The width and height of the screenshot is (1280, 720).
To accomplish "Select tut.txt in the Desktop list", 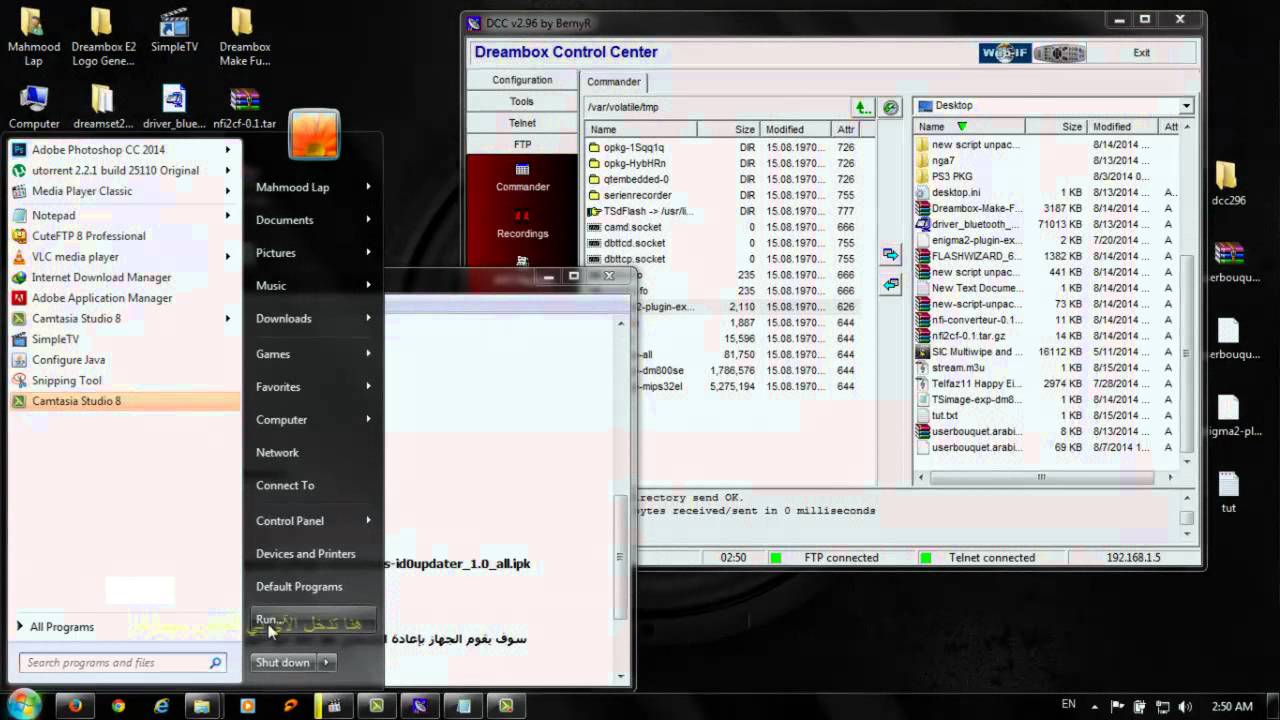I will (1046, 415).
